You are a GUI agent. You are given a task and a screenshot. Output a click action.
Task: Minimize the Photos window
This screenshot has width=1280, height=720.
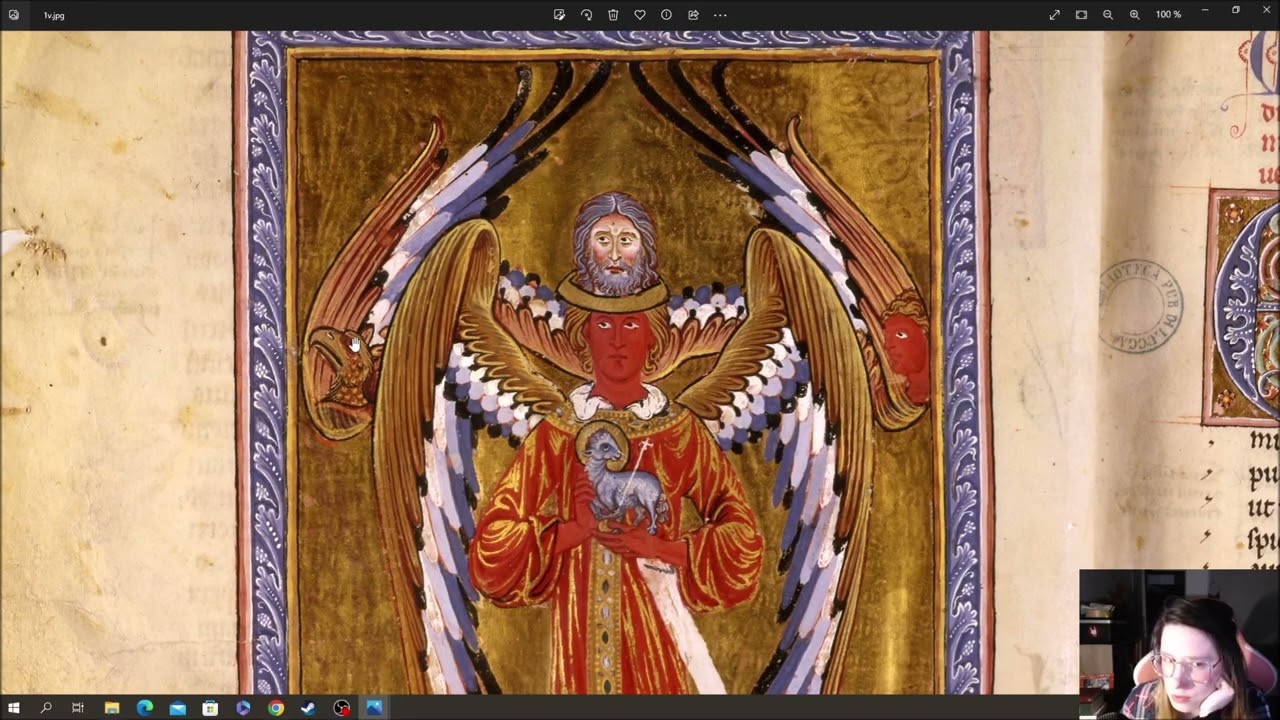1205,10
